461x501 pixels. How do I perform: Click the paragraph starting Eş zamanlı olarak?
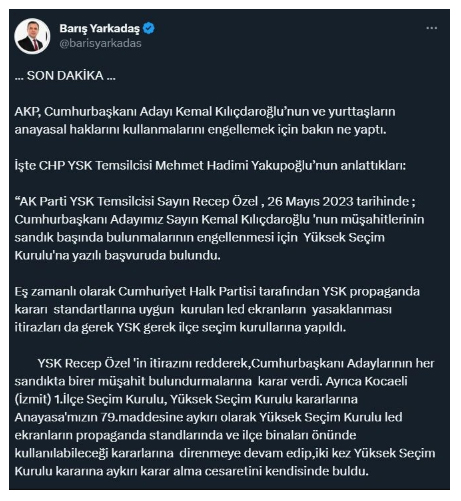pyautogui.click(x=217, y=309)
